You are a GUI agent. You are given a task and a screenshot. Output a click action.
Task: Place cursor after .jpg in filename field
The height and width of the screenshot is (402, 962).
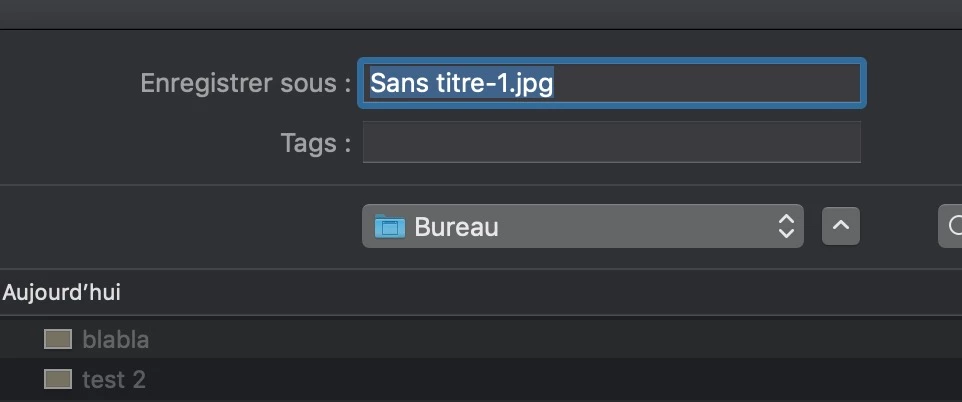click(555, 83)
